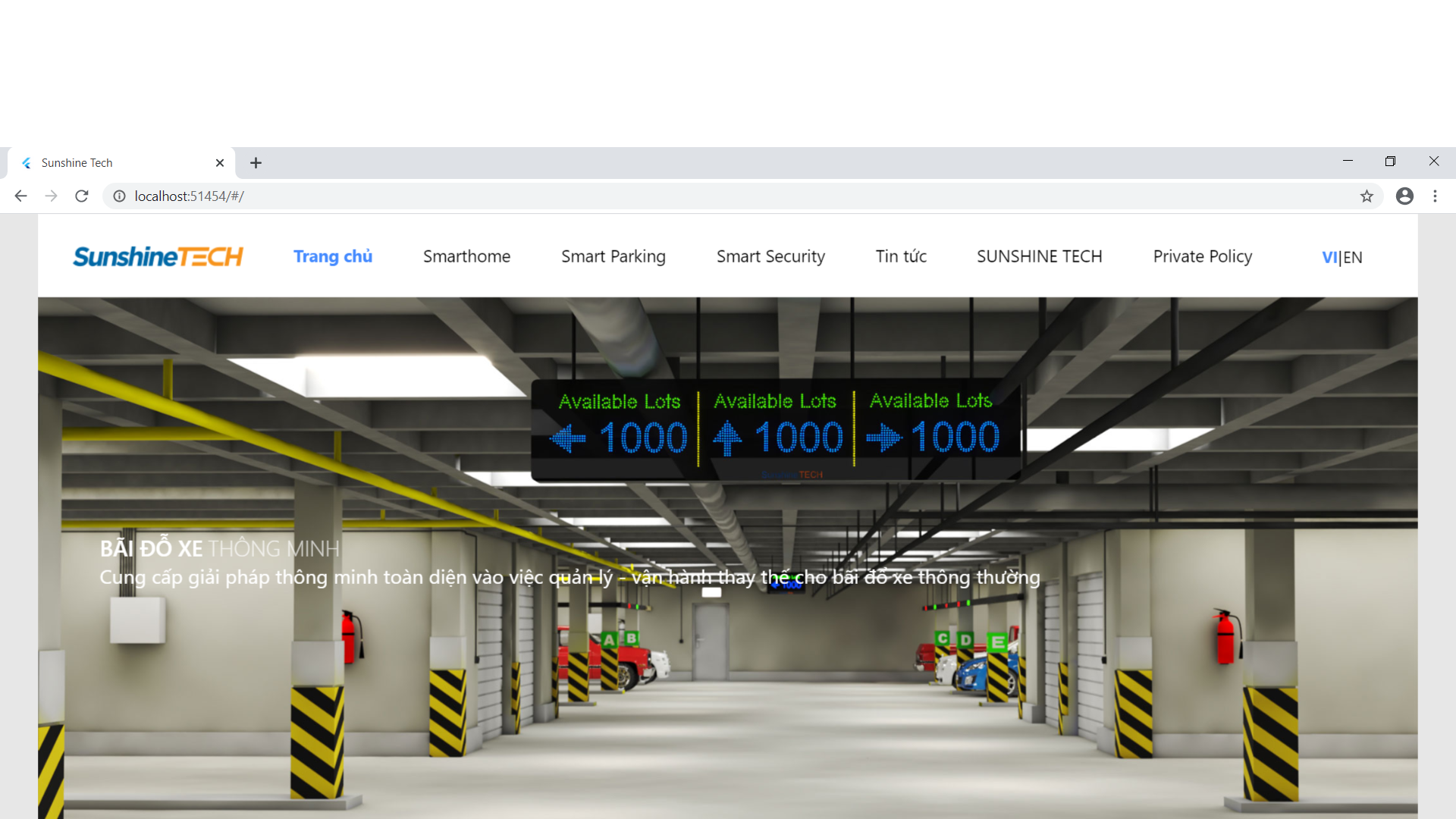Open the Chrome profile avatar
This screenshot has width=1456, height=819.
tap(1404, 196)
